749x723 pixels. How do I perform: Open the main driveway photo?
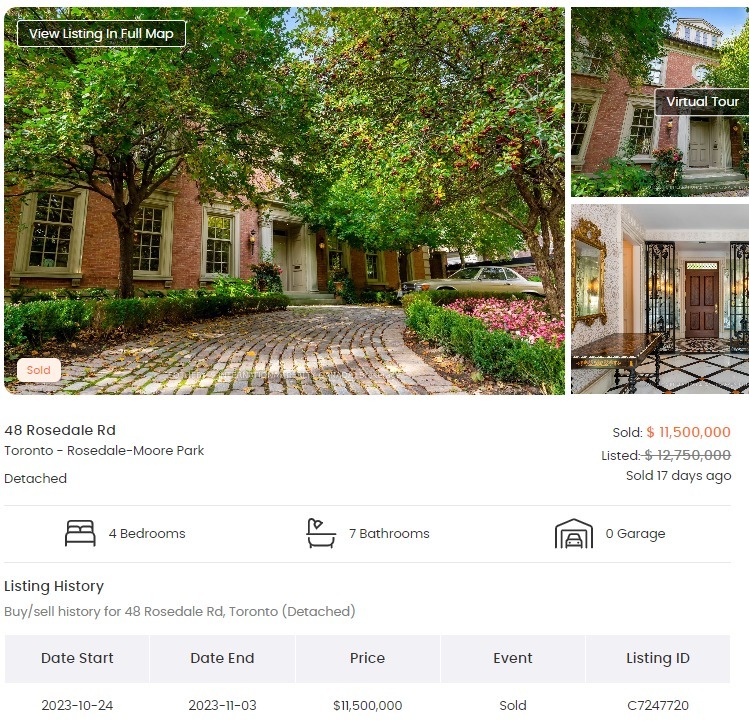pyautogui.click(x=284, y=201)
